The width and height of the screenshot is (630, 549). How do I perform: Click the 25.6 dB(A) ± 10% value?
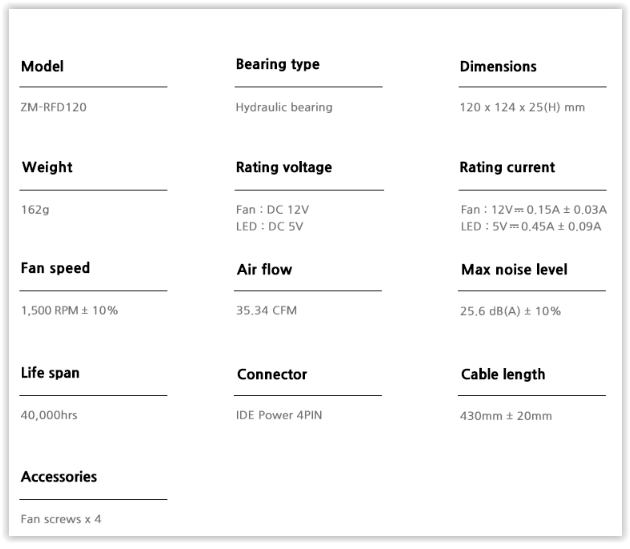pos(510,311)
